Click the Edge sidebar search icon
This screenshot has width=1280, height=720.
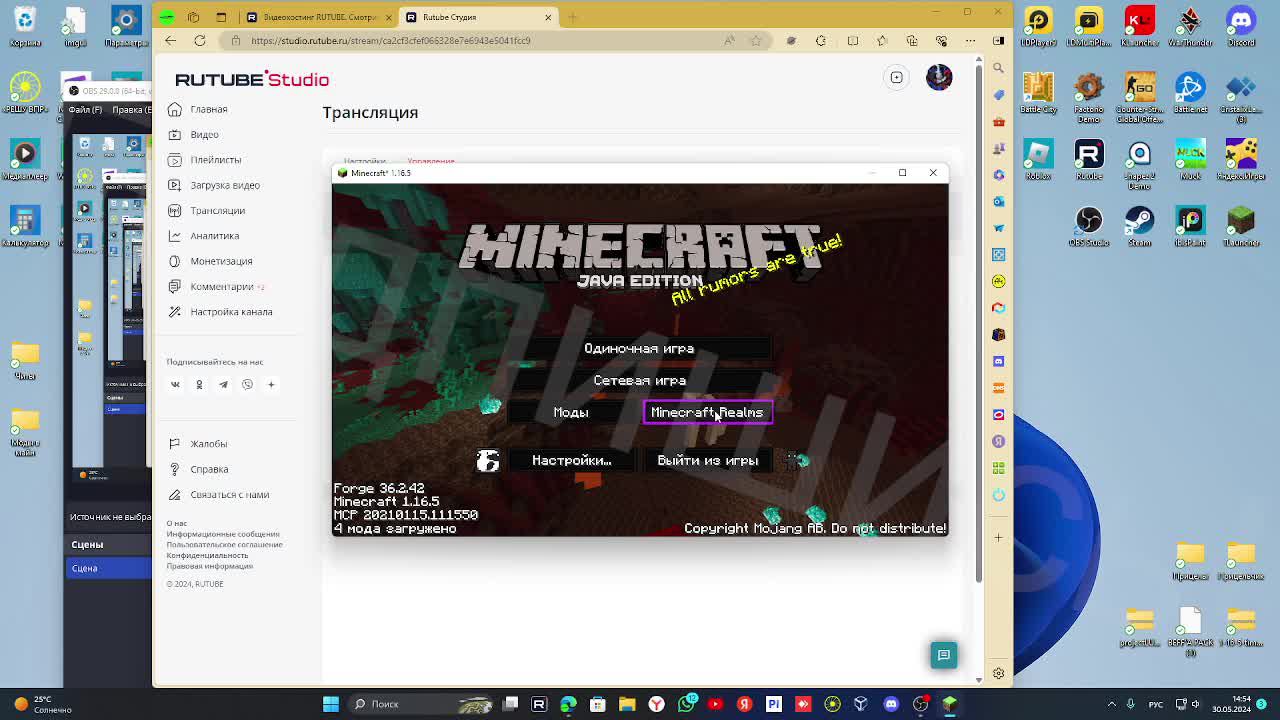(998, 68)
